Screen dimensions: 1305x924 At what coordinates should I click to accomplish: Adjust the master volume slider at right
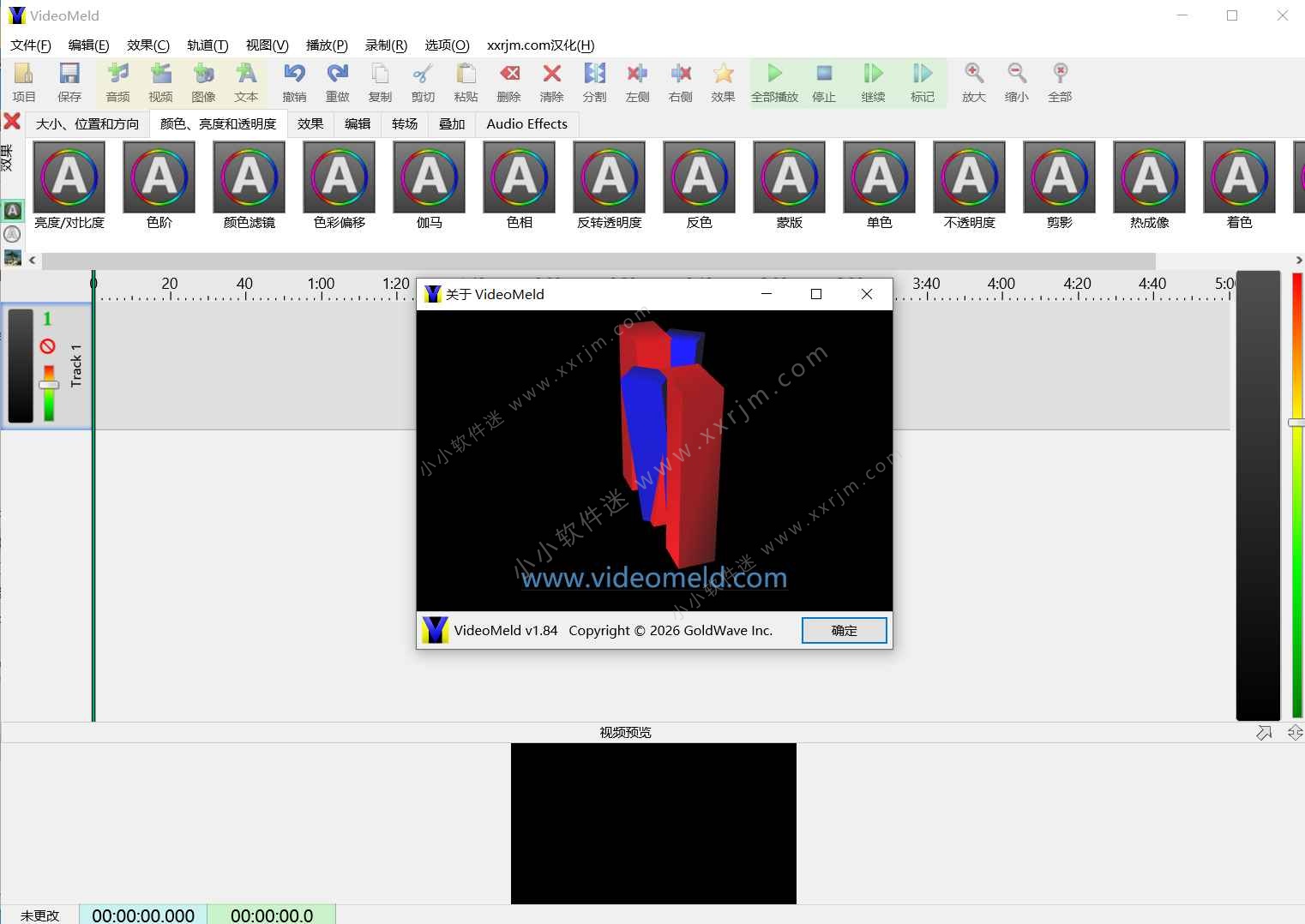(x=1296, y=423)
